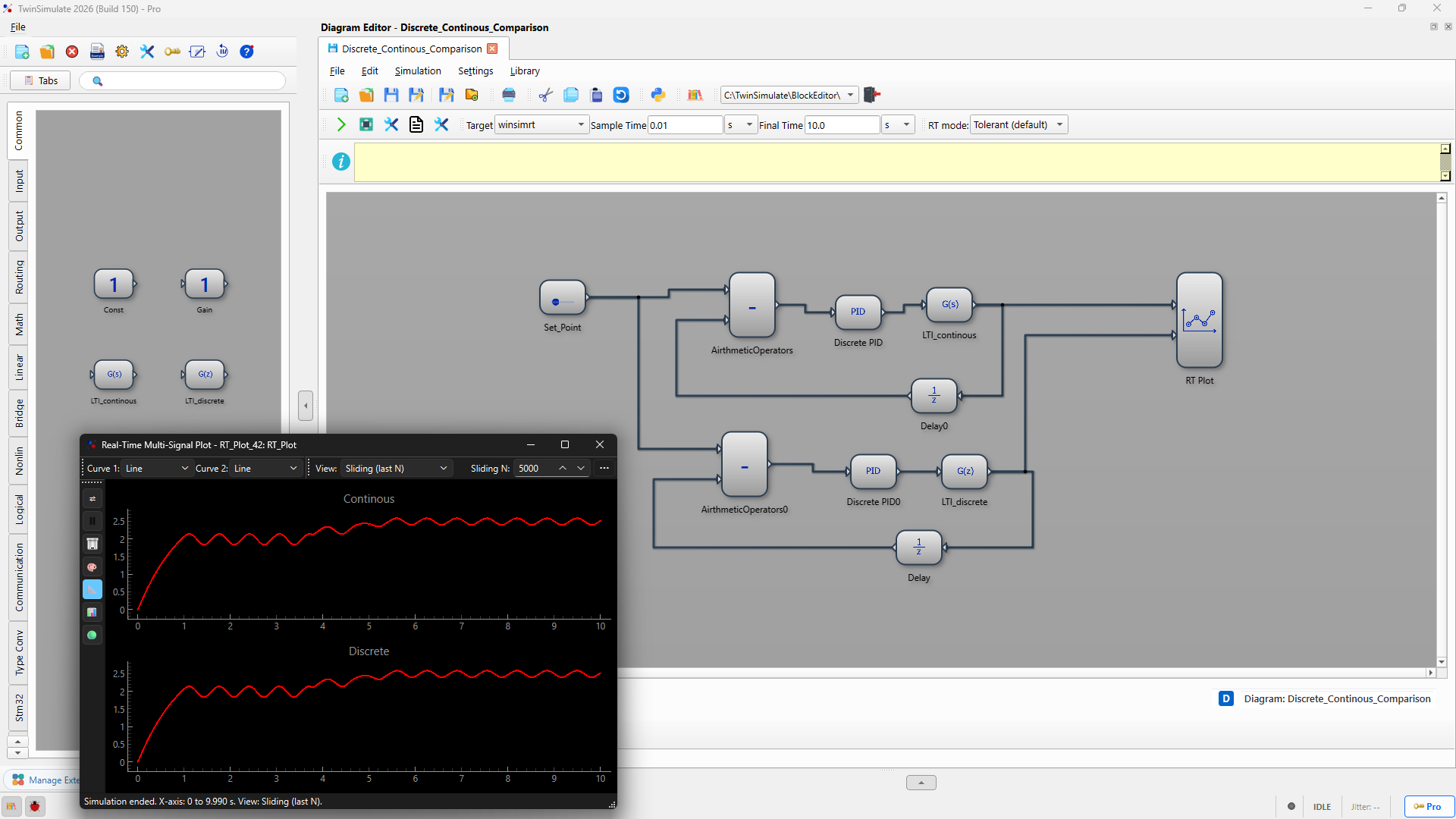1456x819 pixels.
Task: Open the Library menu in Diagram Editor
Action: [525, 71]
